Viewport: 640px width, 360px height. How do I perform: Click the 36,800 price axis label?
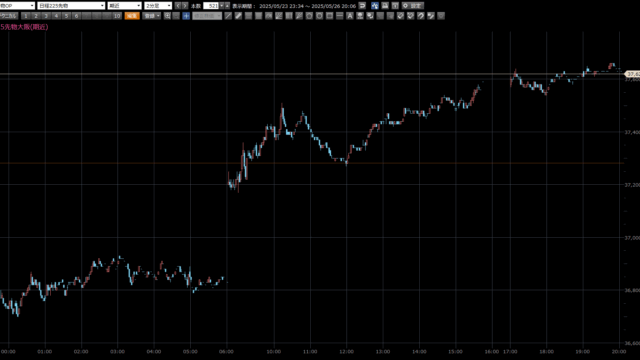coord(632,290)
